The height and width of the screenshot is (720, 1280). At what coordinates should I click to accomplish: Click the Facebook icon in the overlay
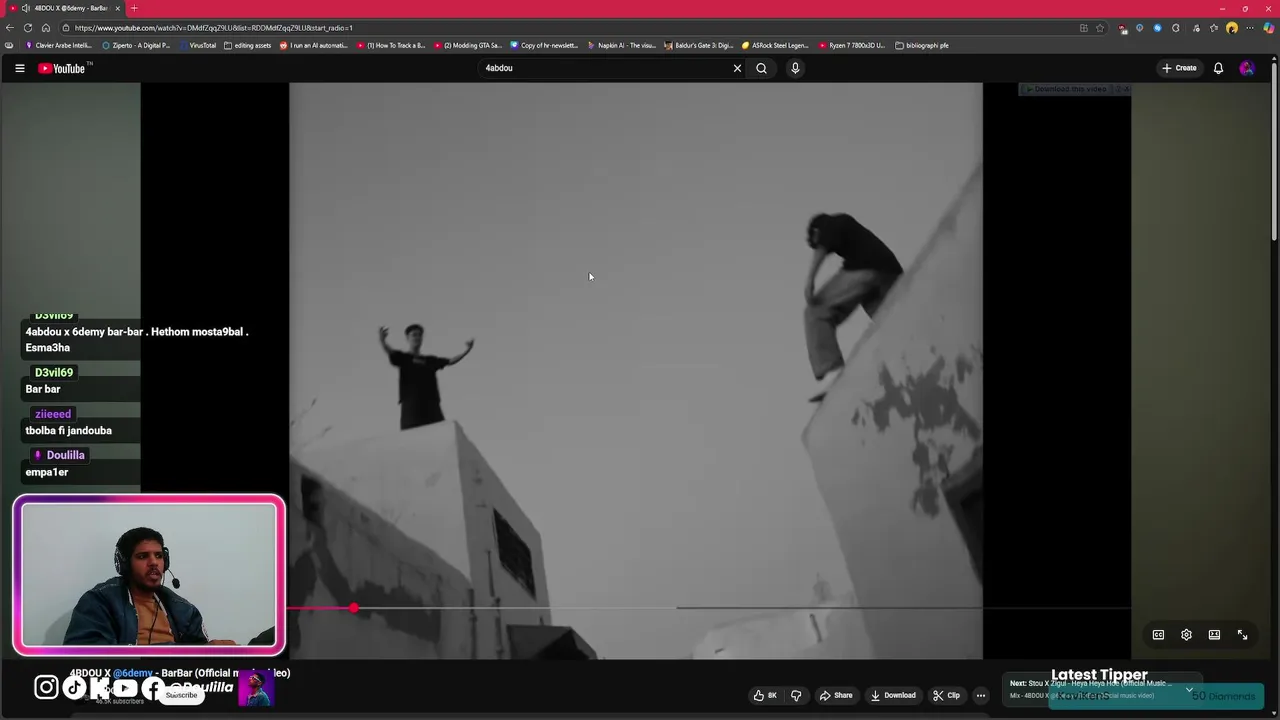pos(153,687)
